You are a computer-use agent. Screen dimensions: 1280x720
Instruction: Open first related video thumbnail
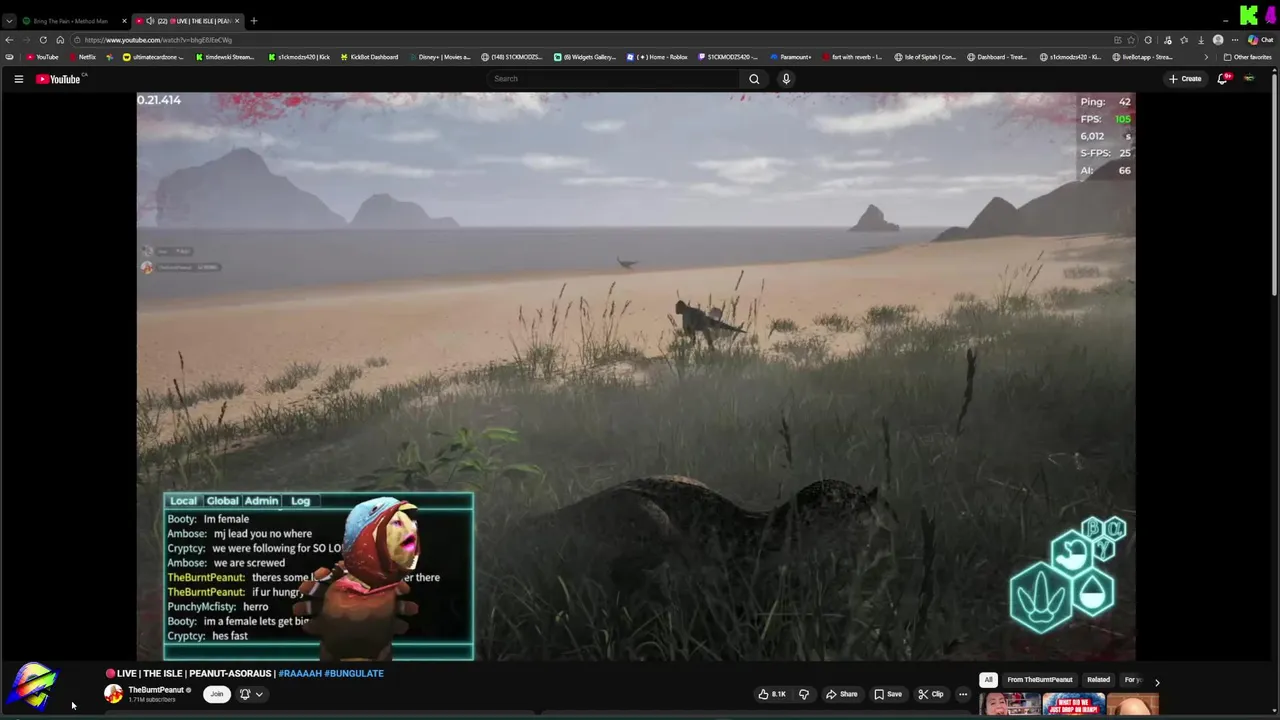click(1009, 704)
